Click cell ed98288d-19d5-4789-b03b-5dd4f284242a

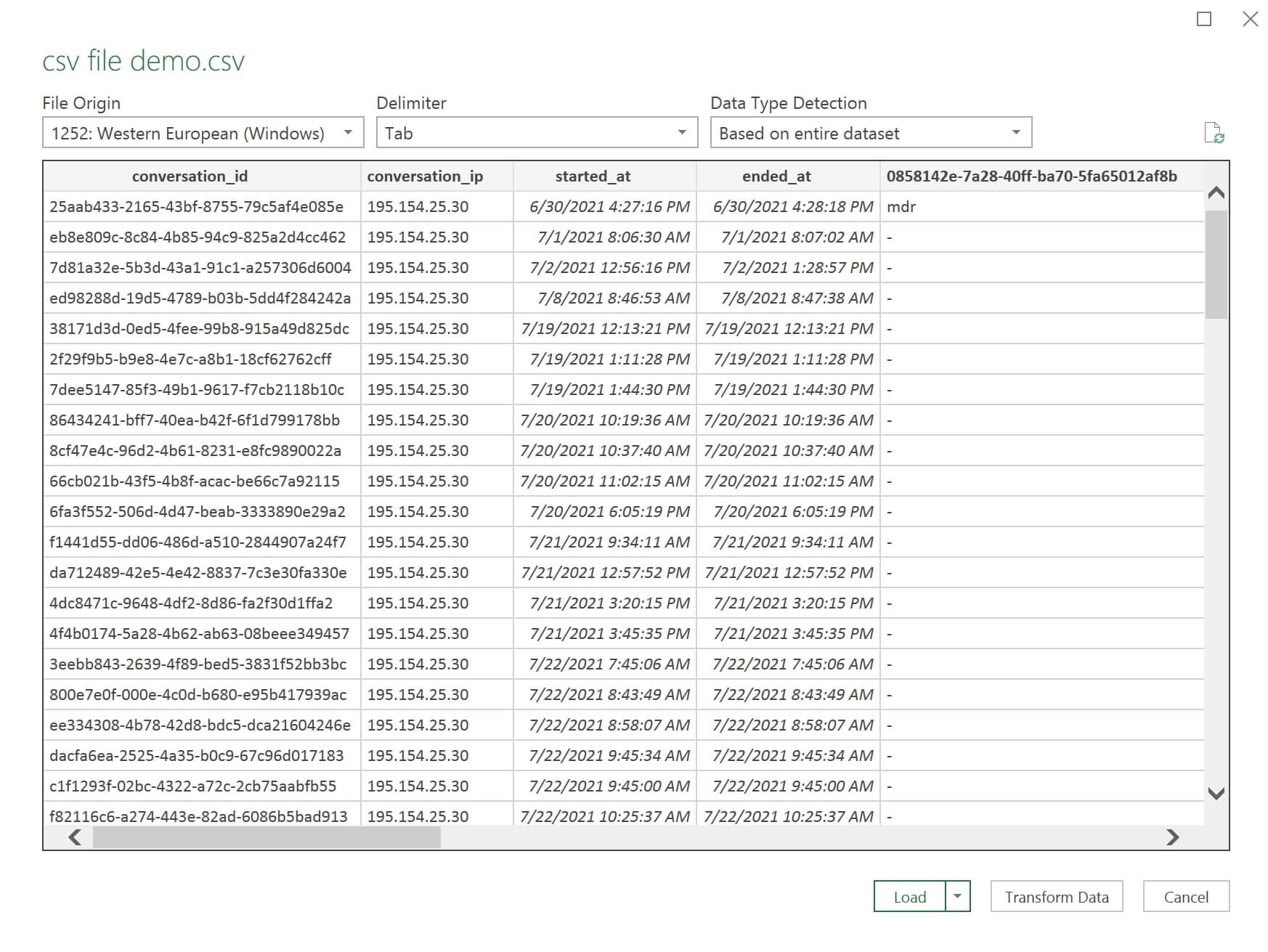(x=202, y=298)
